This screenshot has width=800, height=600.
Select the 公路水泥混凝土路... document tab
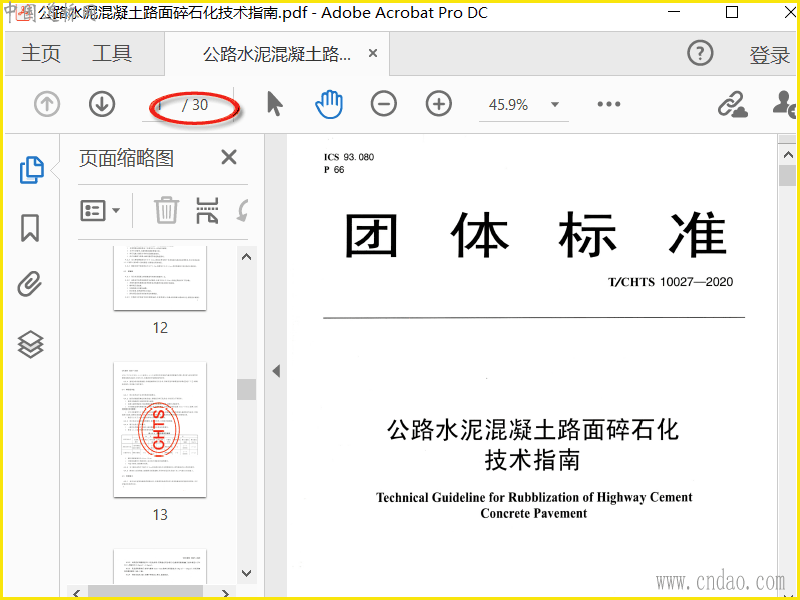[277, 54]
